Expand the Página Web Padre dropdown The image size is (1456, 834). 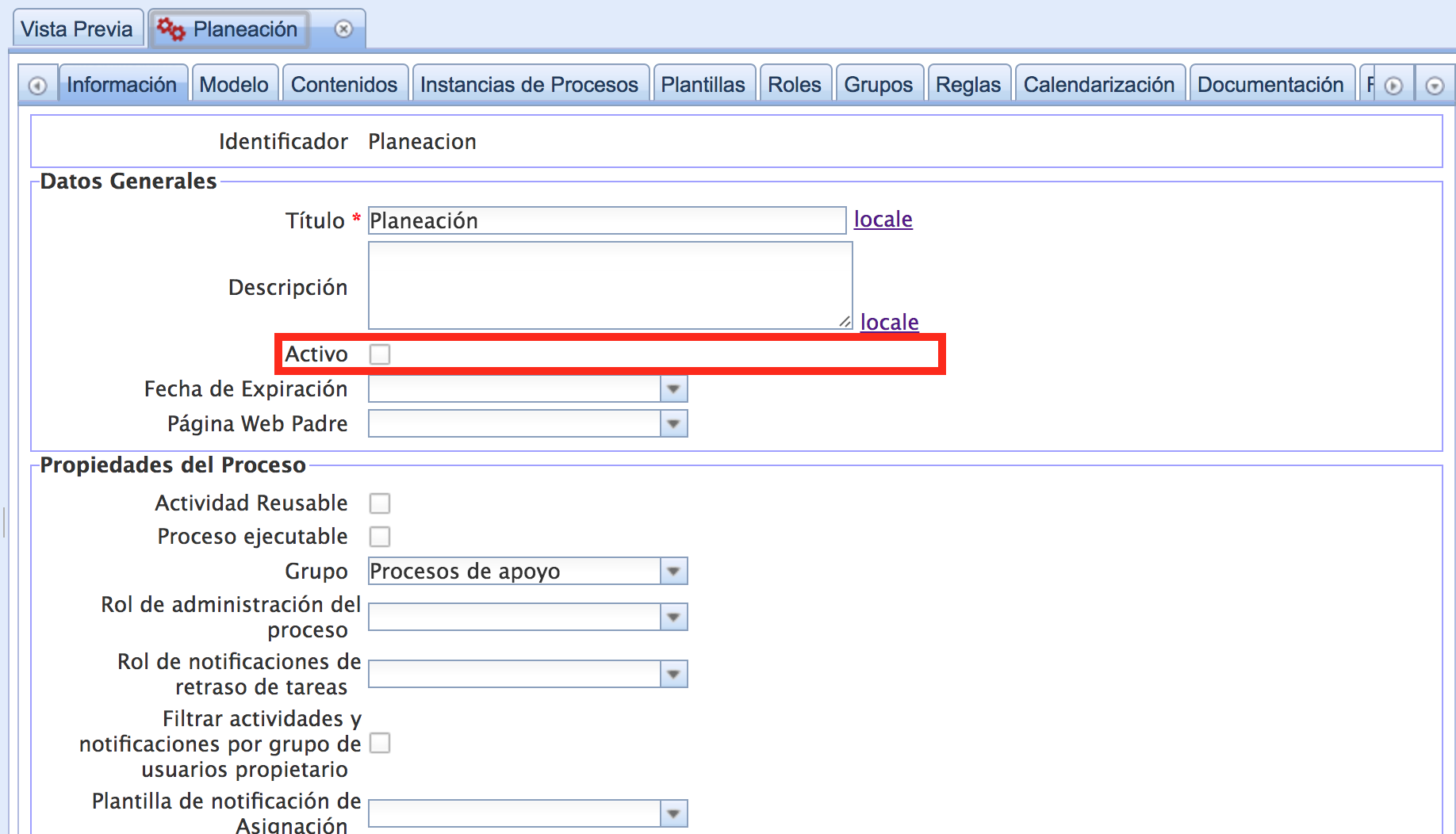click(673, 424)
